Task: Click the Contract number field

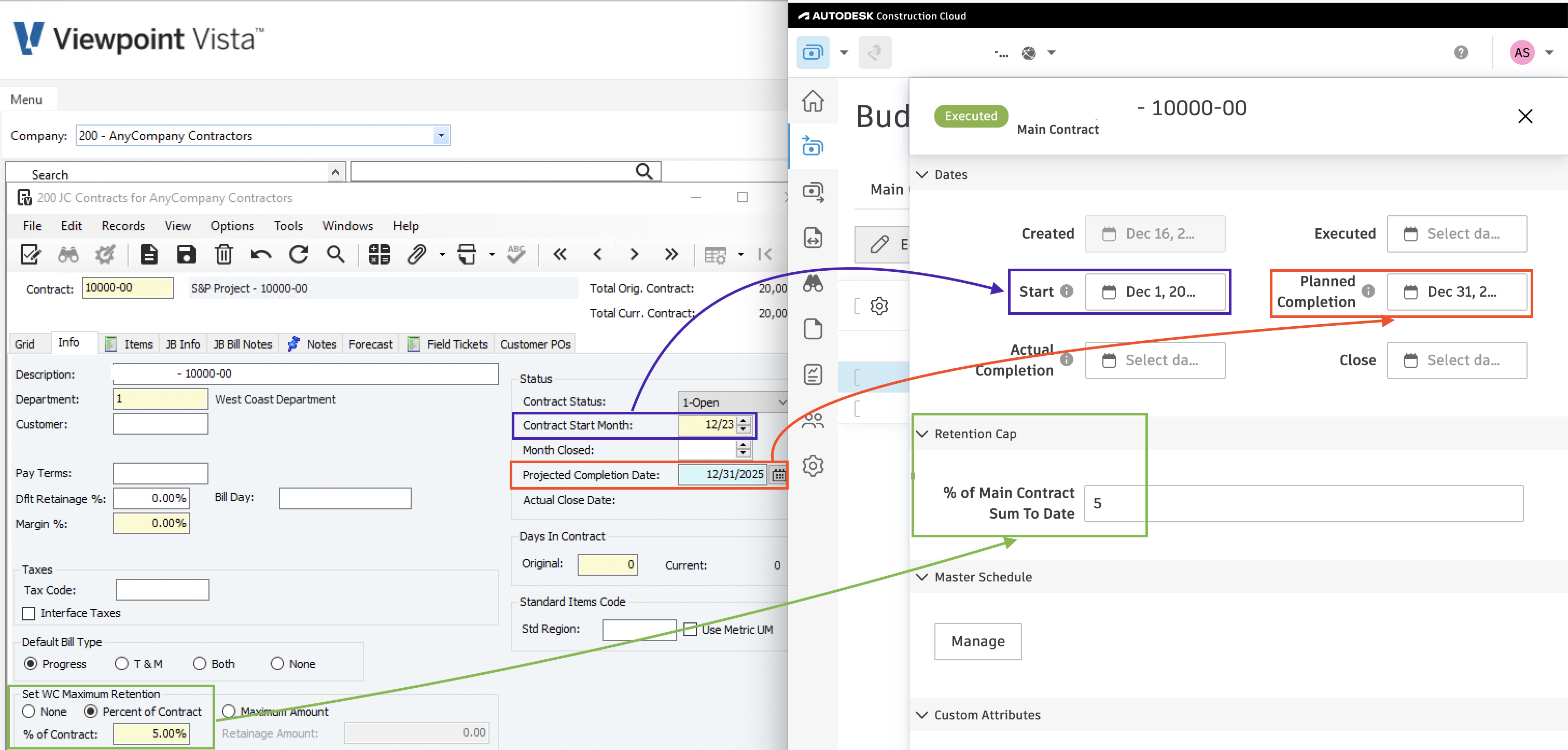Action: (x=128, y=288)
